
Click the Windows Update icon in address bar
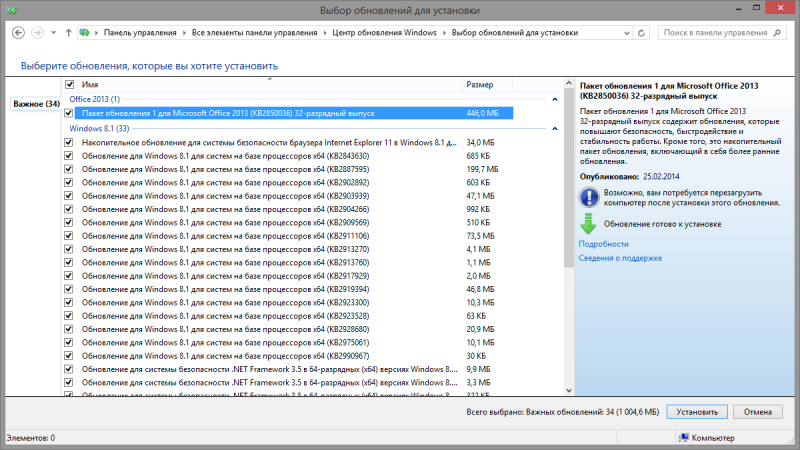click(x=85, y=33)
